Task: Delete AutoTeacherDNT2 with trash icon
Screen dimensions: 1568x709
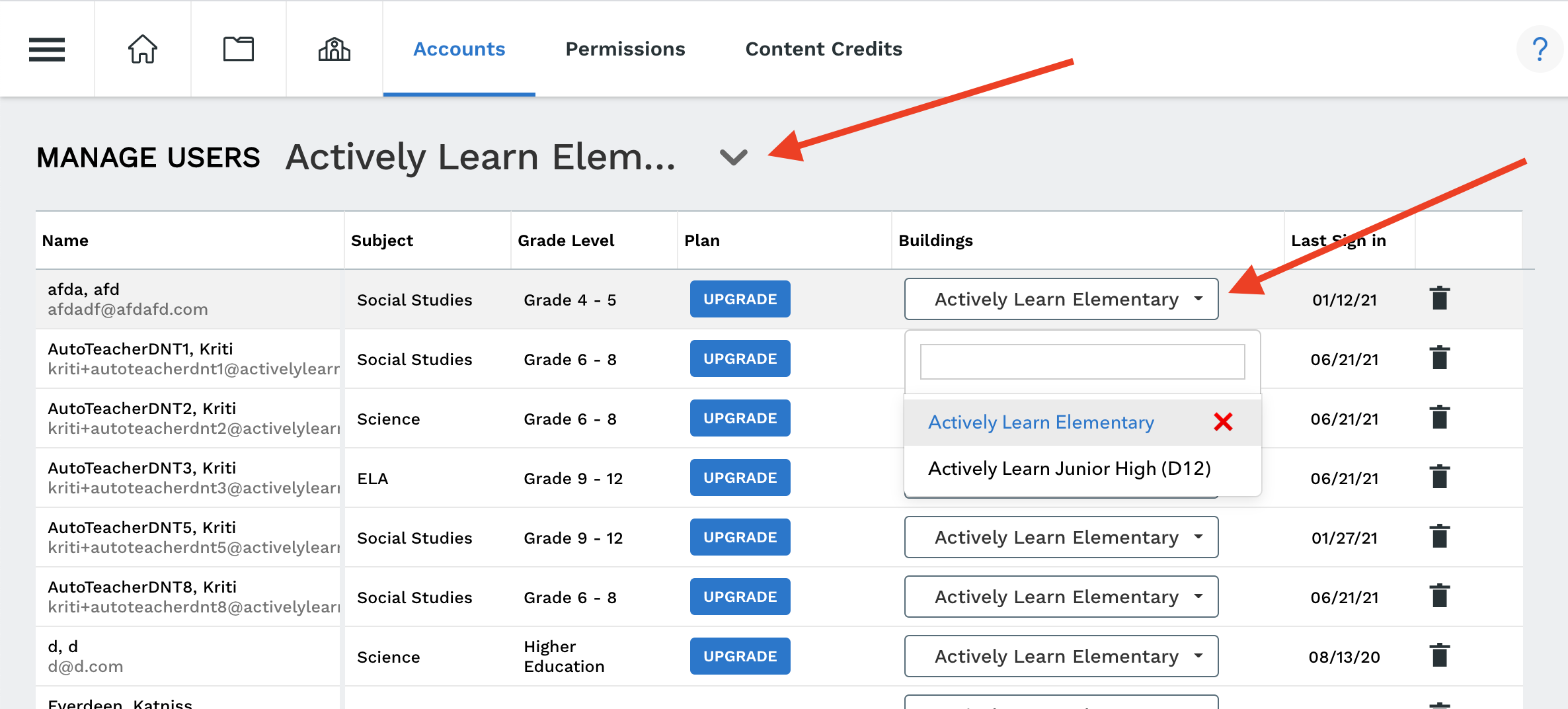Action: 1440,417
